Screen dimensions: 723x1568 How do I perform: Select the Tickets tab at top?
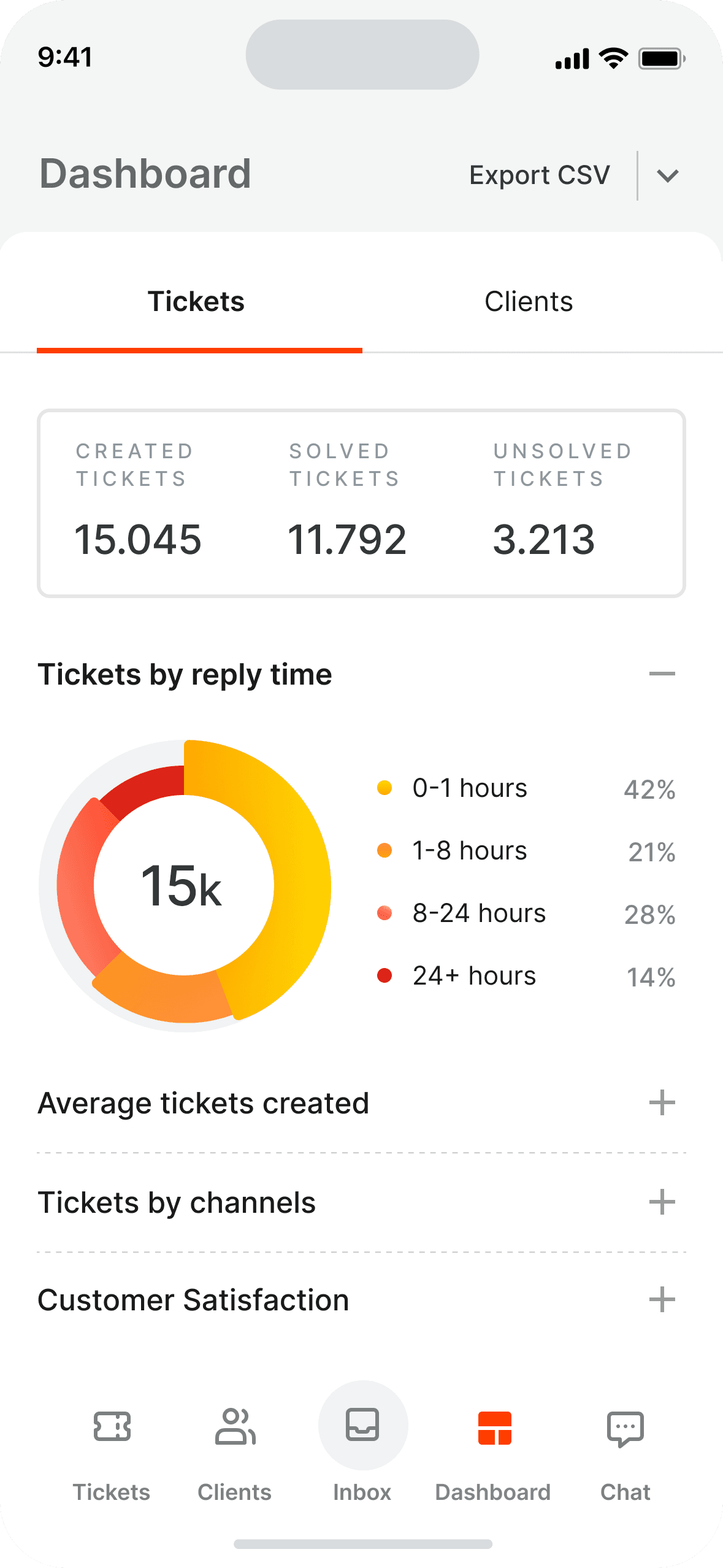click(x=196, y=301)
